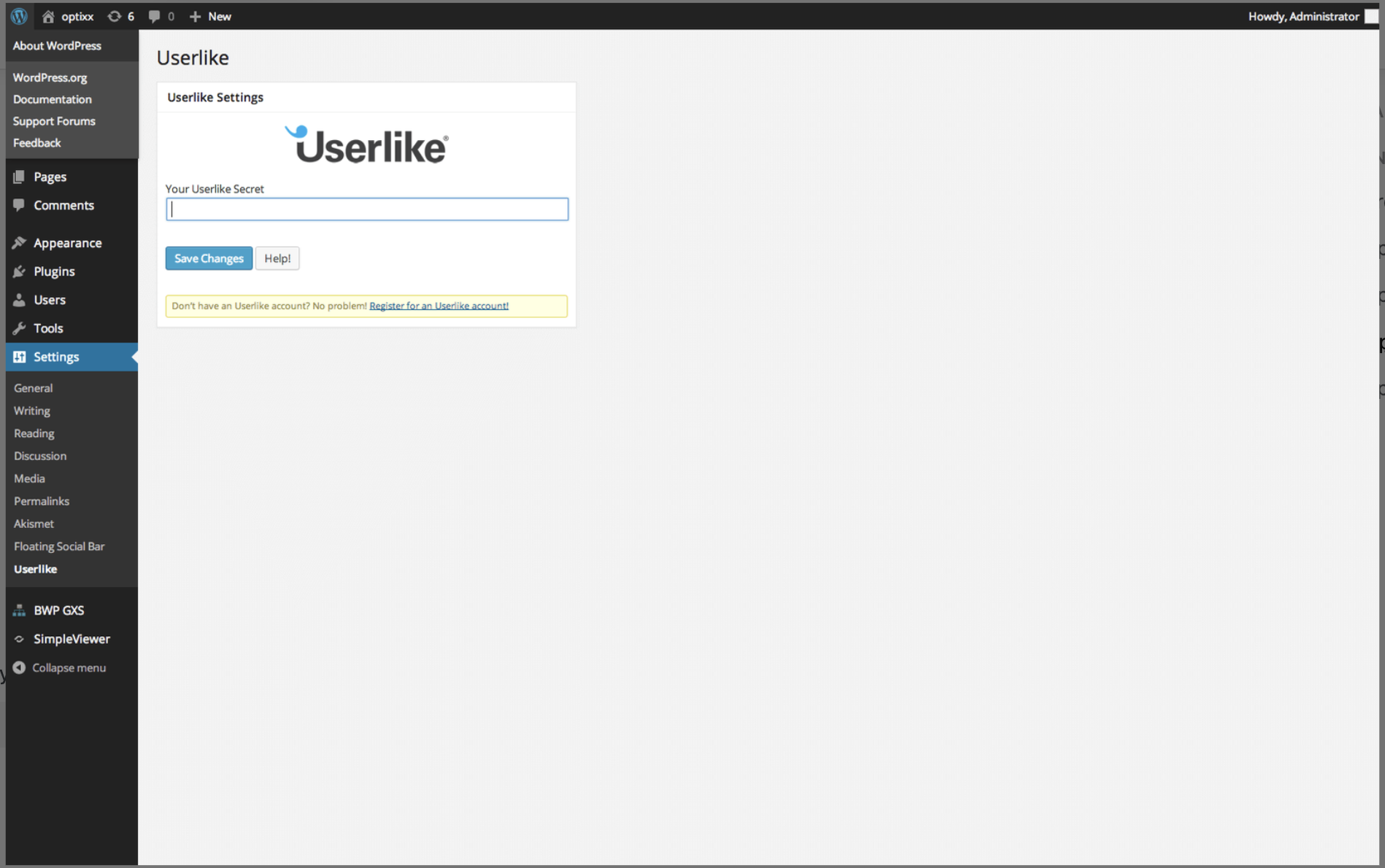Select the SimpleViewer menu icon
The image size is (1385, 868).
tap(20, 638)
